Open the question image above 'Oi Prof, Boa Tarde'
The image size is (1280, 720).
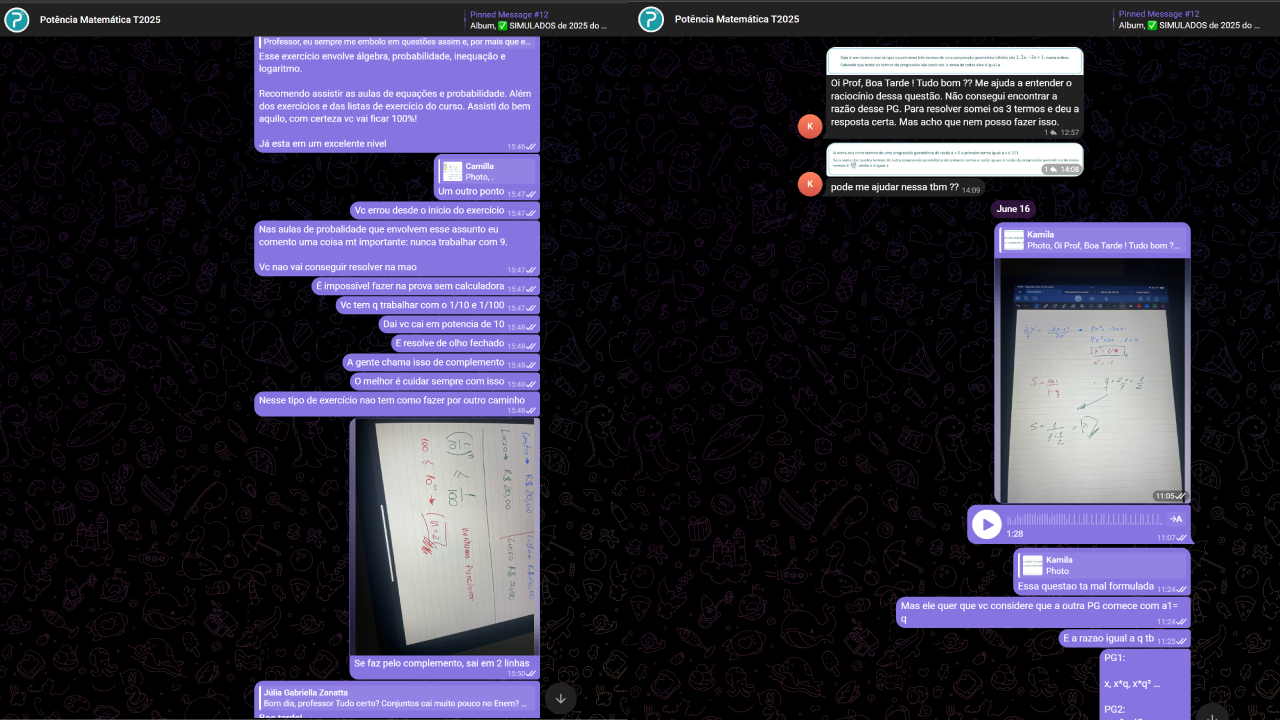coord(954,61)
